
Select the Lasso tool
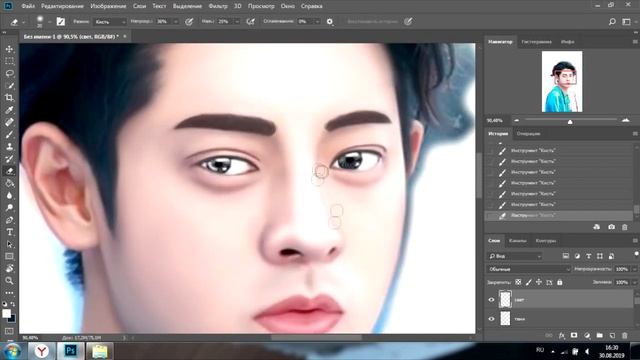click(9, 73)
